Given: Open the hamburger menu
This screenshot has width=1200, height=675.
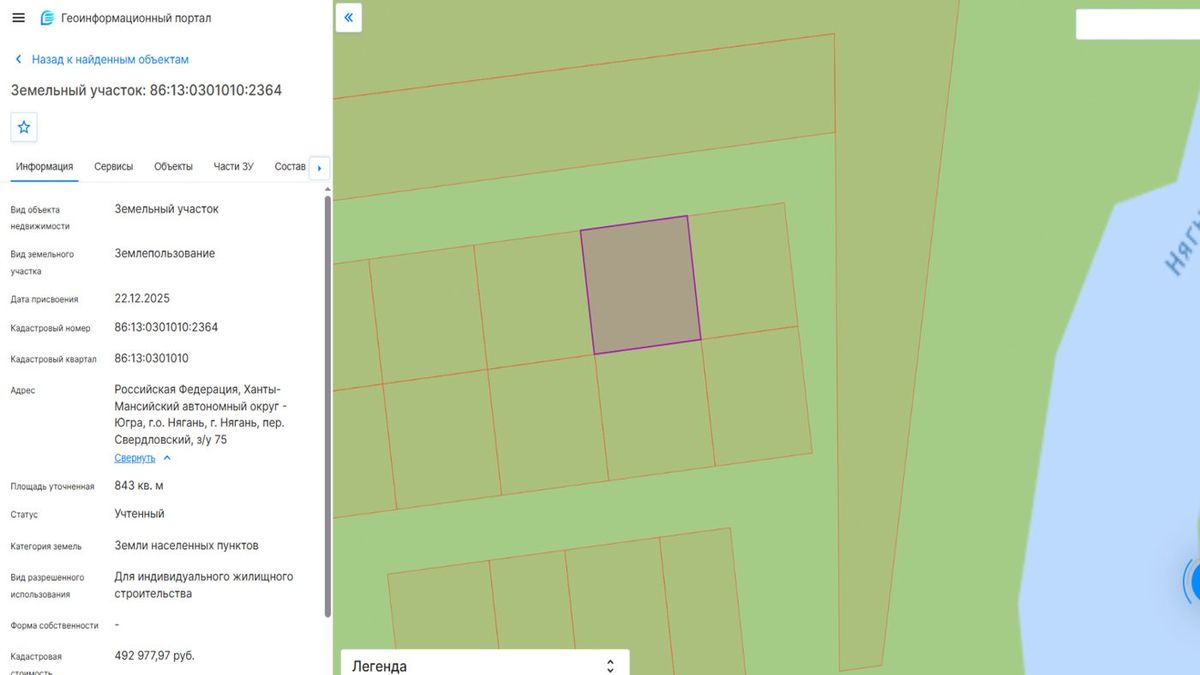Looking at the screenshot, I should pyautogui.click(x=18, y=18).
